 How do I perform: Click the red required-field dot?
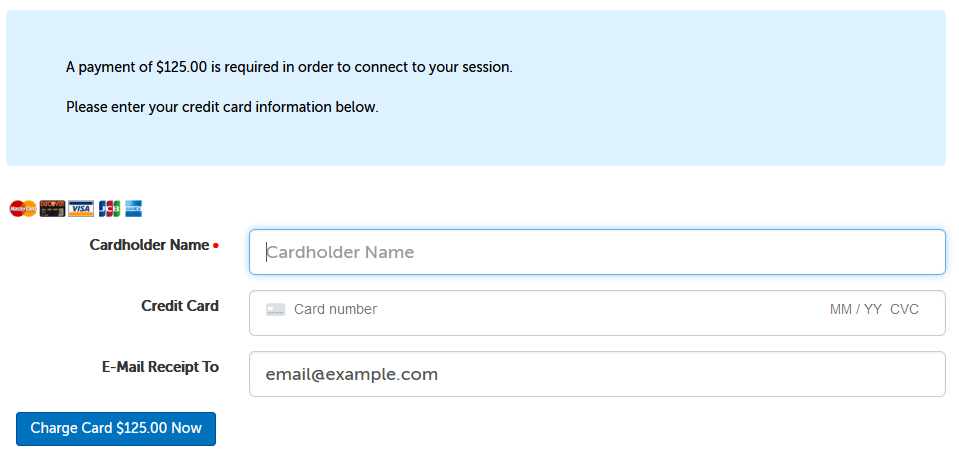tap(216, 246)
